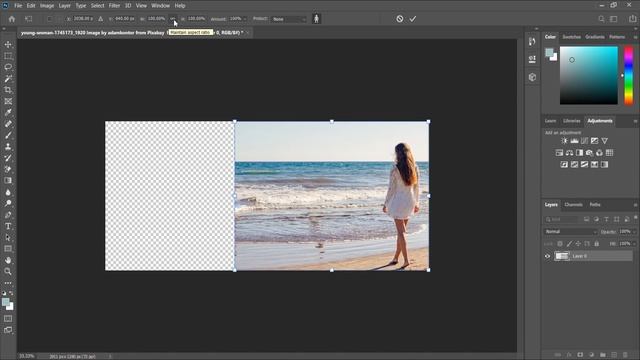Click the Home icon in options bar
The image size is (640, 360).
pos(12,19)
